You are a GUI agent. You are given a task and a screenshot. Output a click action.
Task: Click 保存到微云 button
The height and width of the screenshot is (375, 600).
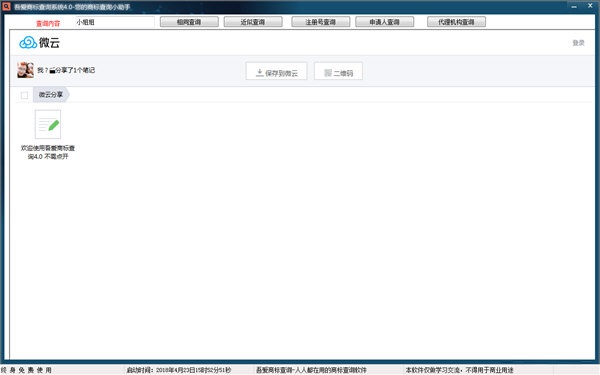click(276, 71)
